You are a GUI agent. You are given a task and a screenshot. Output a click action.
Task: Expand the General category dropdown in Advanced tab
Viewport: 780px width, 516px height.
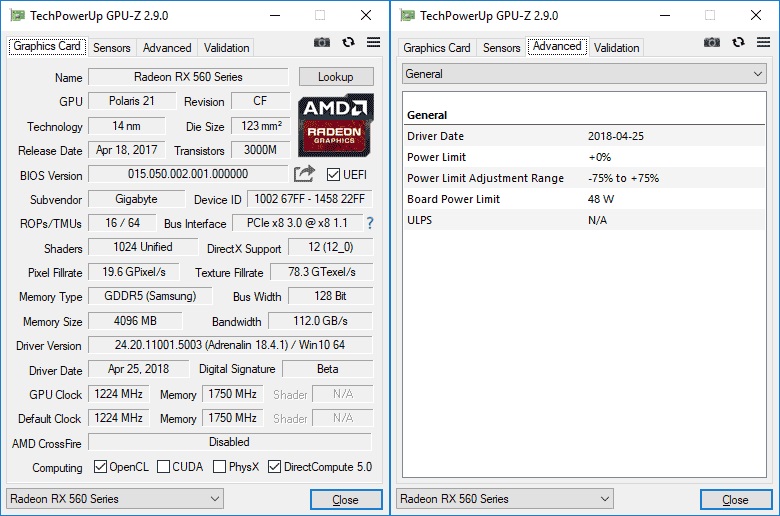click(x=584, y=74)
